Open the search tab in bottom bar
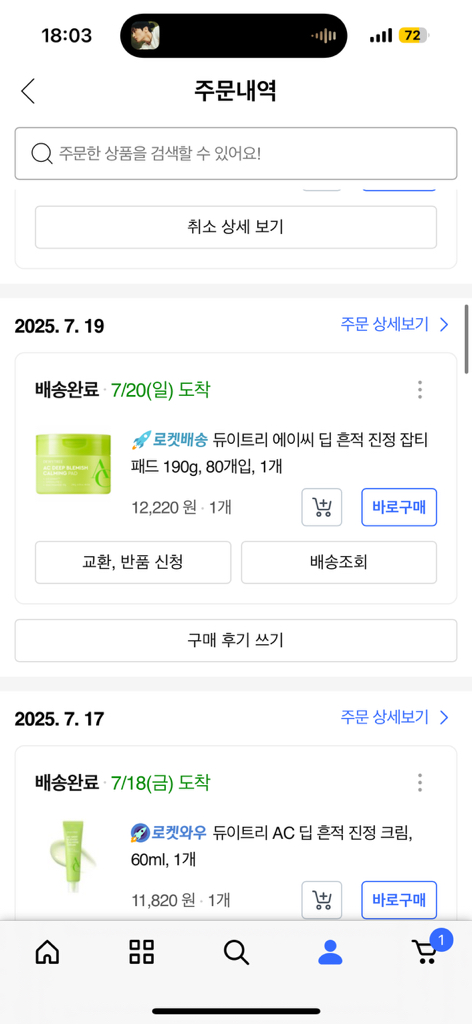This screenshot has height=1024, width=472. tap(236, 952)
